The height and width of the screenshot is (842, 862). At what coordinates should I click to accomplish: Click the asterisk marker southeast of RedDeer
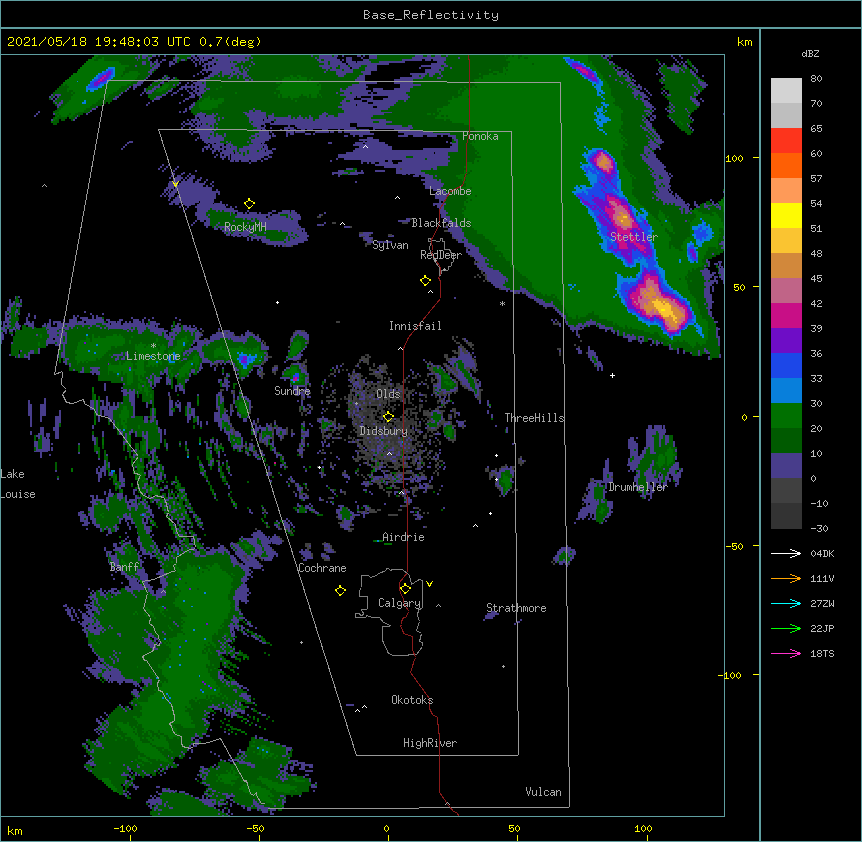point(502,304)
